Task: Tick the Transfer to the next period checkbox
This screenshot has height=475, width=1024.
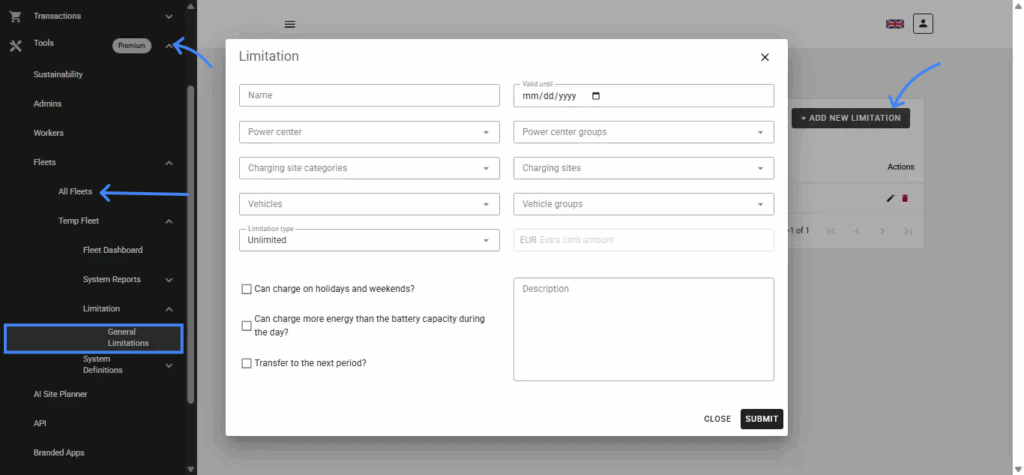Action: click(247, 363)
